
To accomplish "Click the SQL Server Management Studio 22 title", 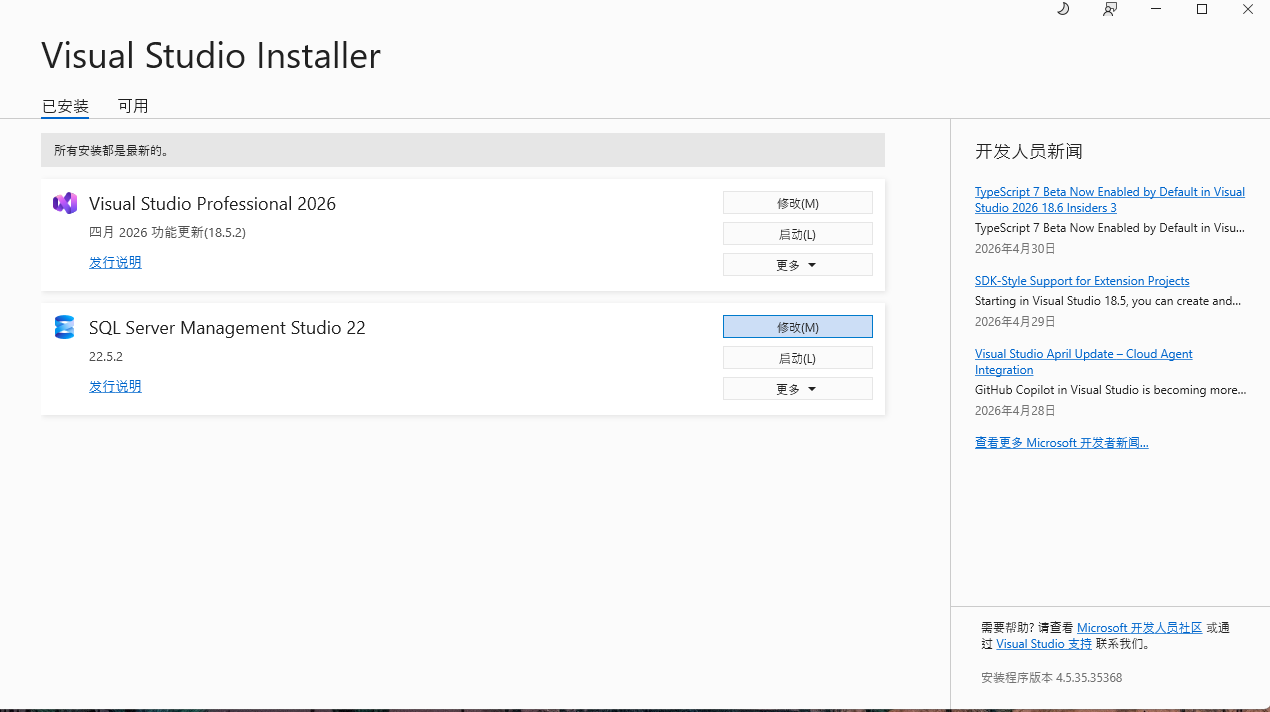I will (227, 328).
